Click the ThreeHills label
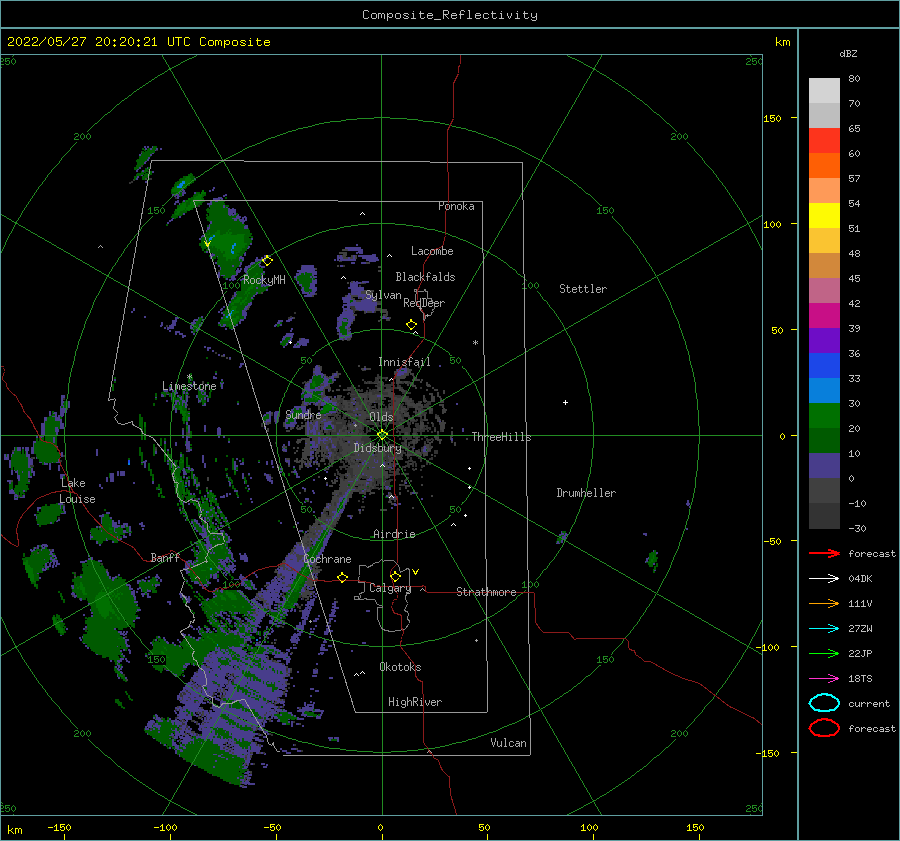 [501, 437]
